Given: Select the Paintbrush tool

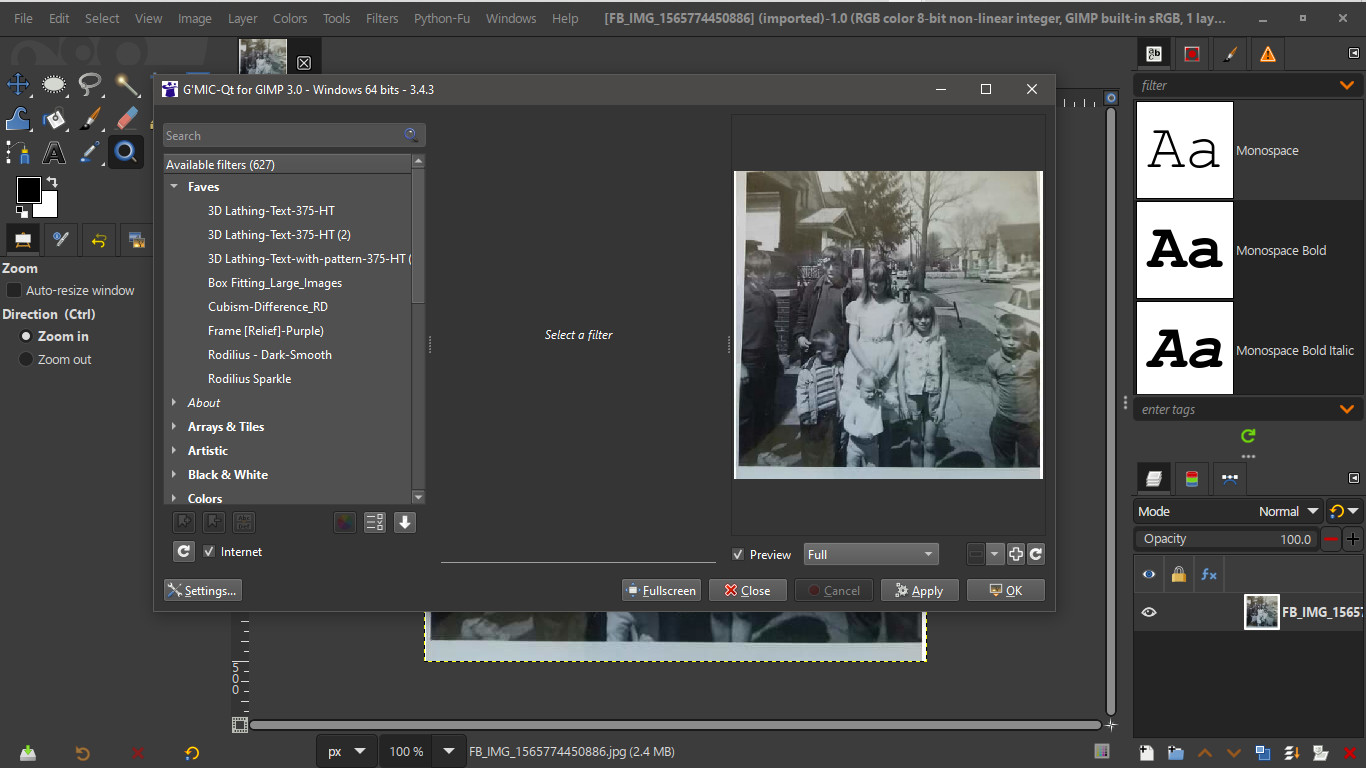Looking at the screenshot, I should coord(89,118).
